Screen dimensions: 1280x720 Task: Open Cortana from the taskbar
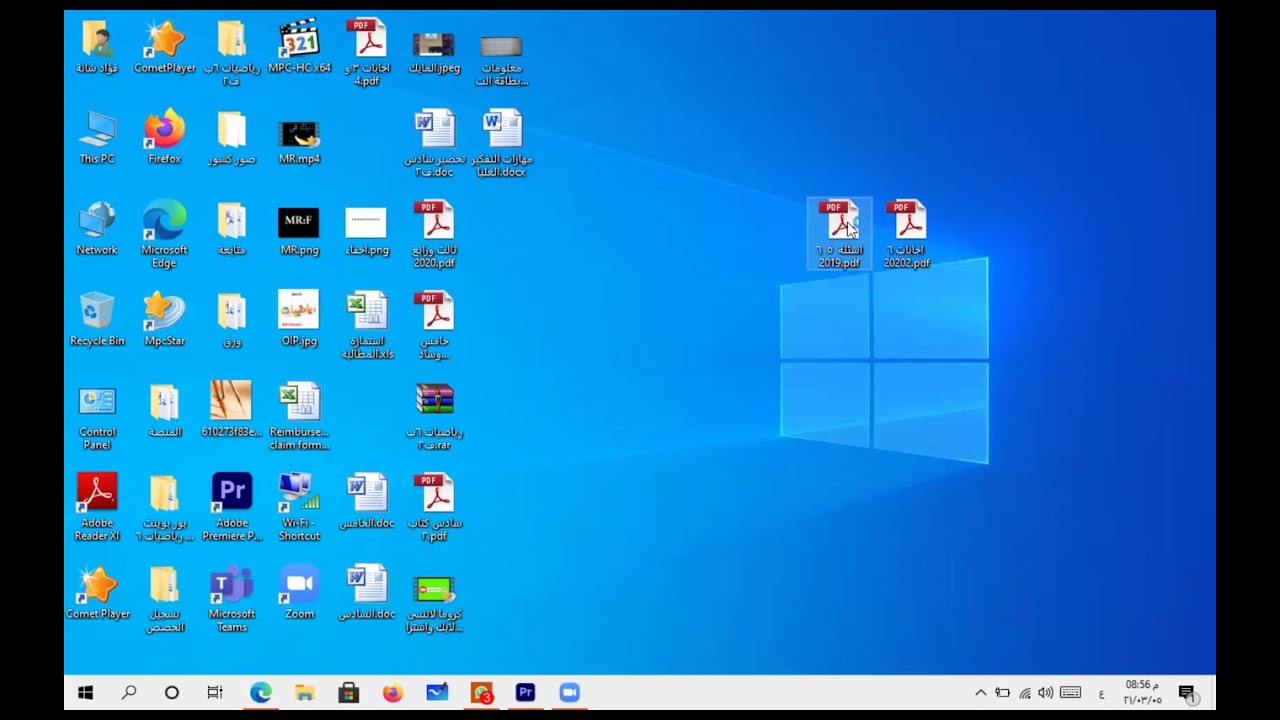[172, 692]
